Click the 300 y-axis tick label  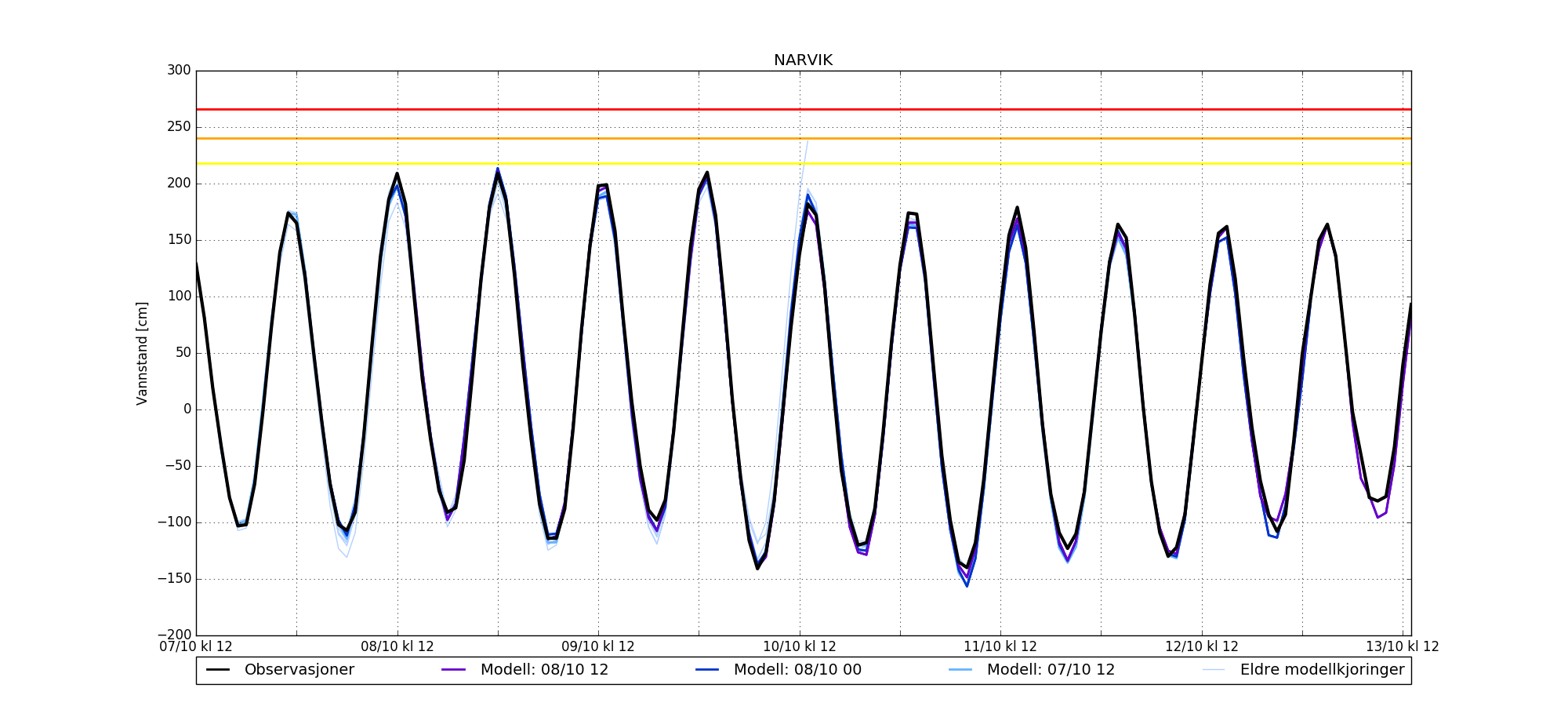point(179,71)
